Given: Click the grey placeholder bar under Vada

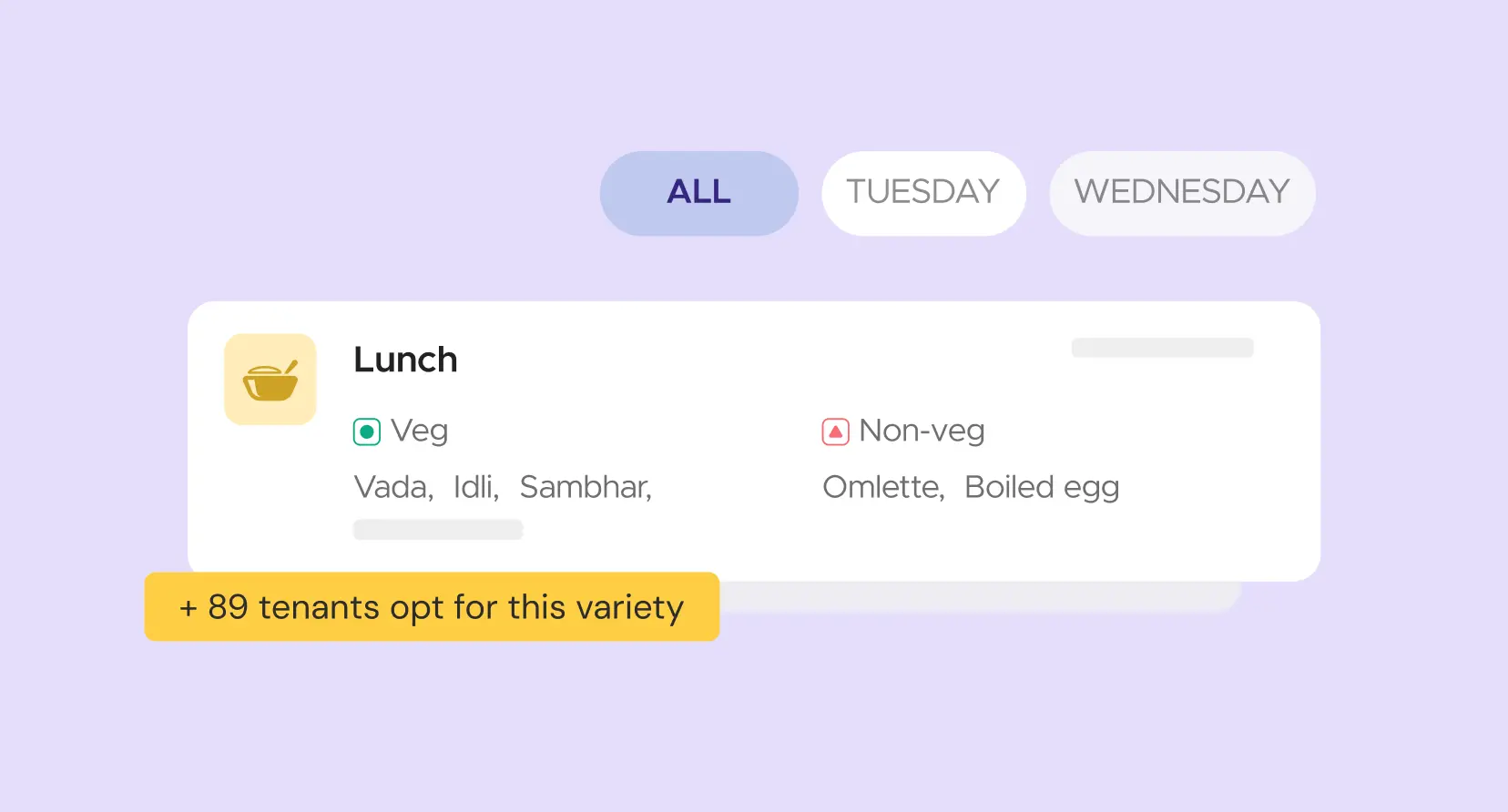Looking at the screenshot, I should pos(438,530).
